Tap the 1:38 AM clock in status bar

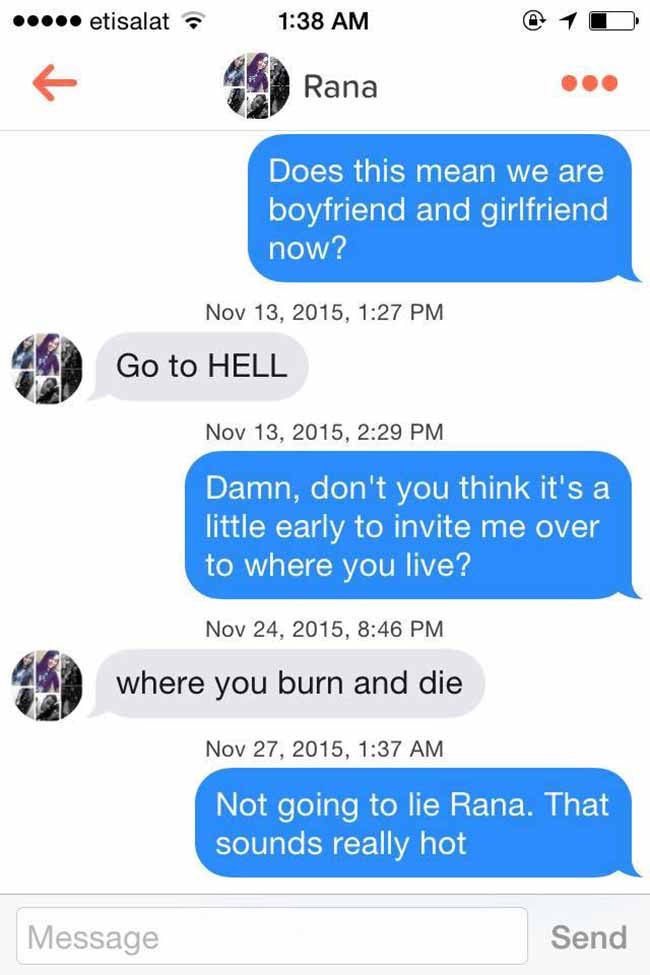(323, 21)
